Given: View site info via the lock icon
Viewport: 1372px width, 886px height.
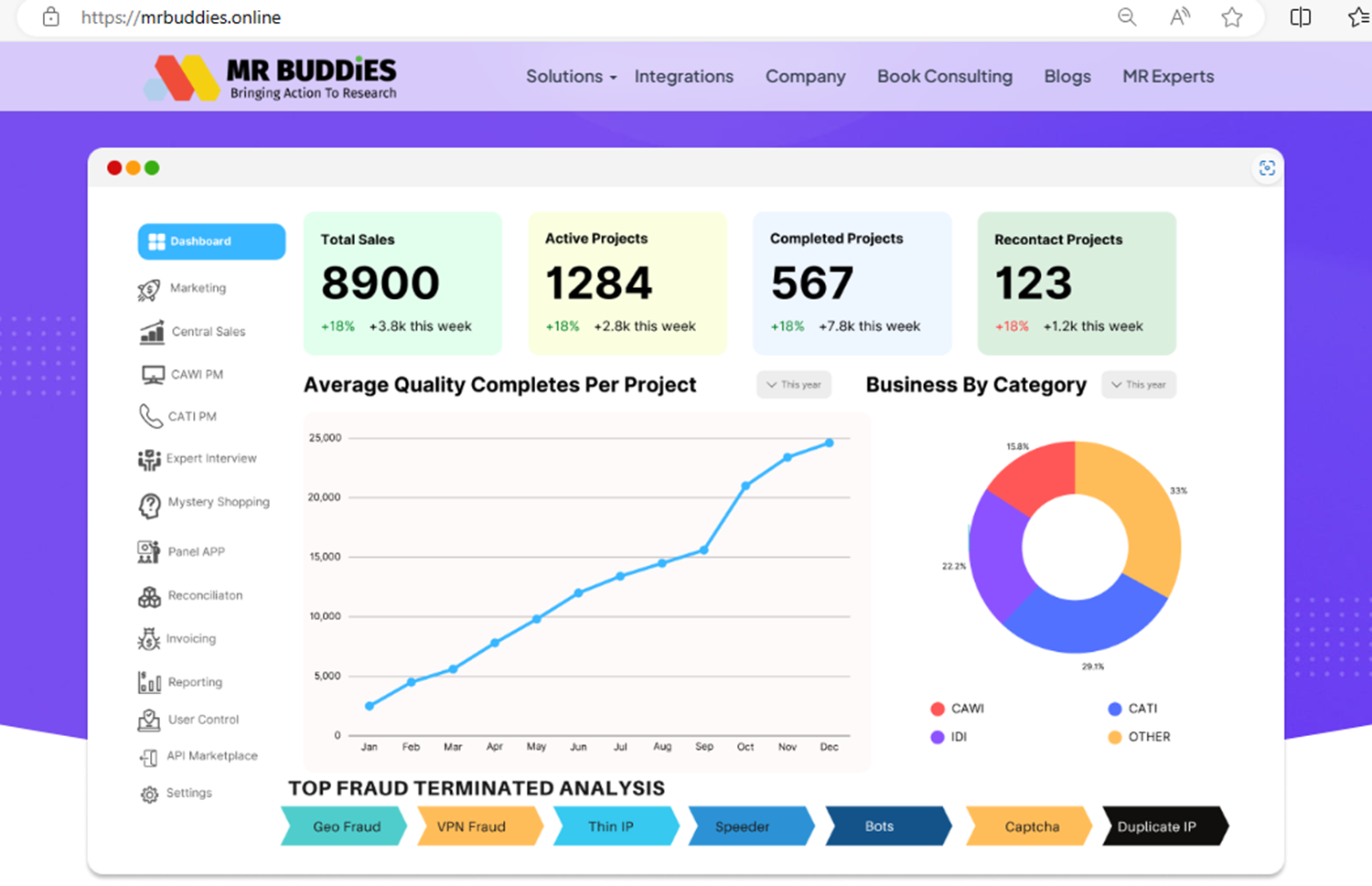Looking at the screenshot, I should click(51, 17).
